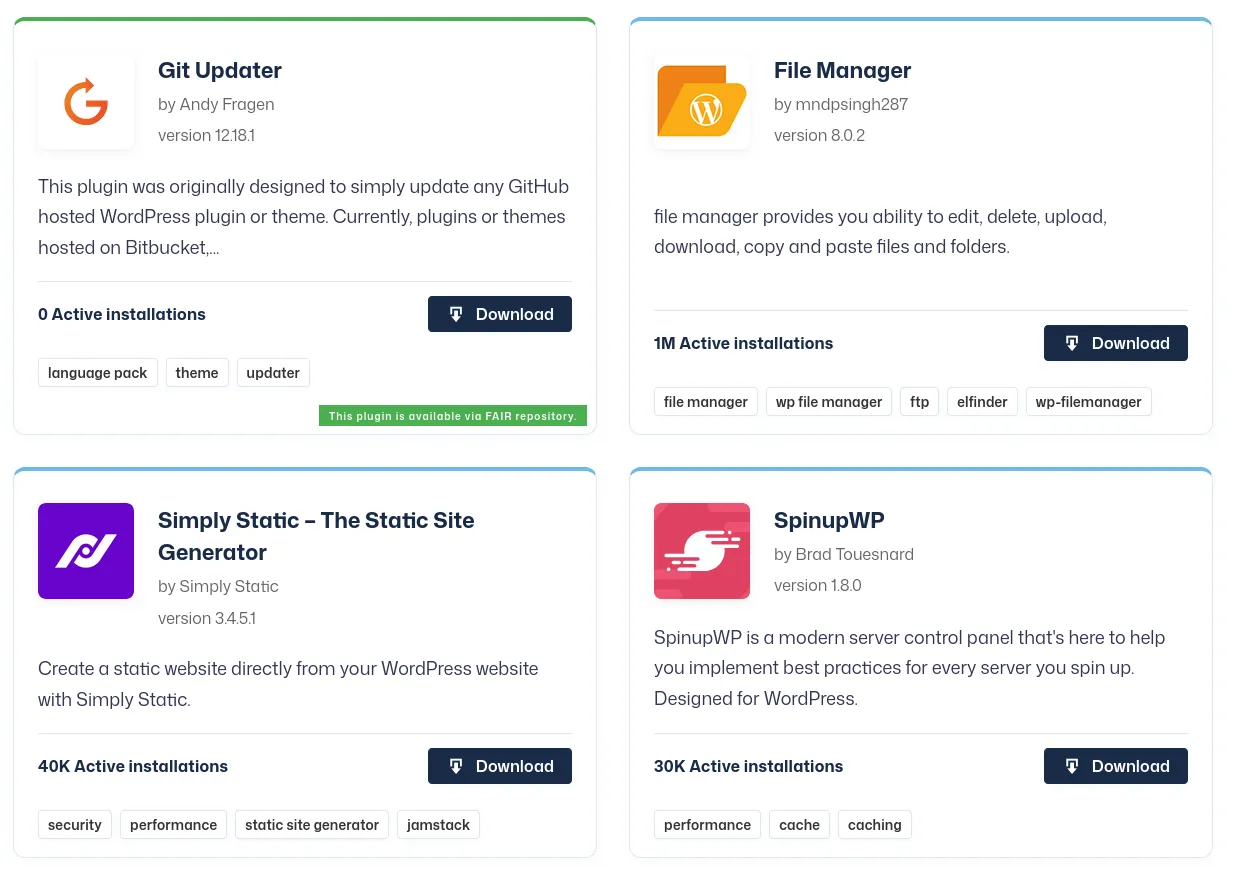Click the Git Updater plugin icon
The image size is (1233, 874).
[86, 100]
